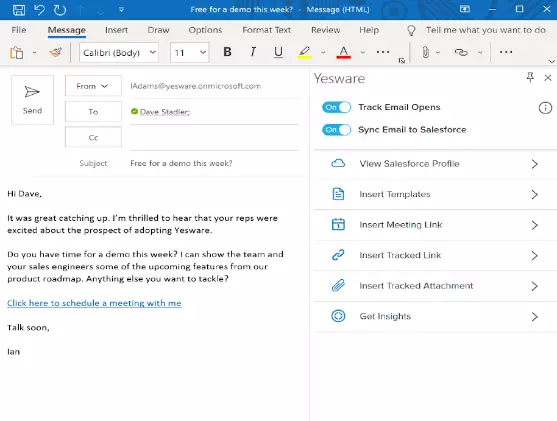
Task: Open the Help tab
Action: point(369,30)
